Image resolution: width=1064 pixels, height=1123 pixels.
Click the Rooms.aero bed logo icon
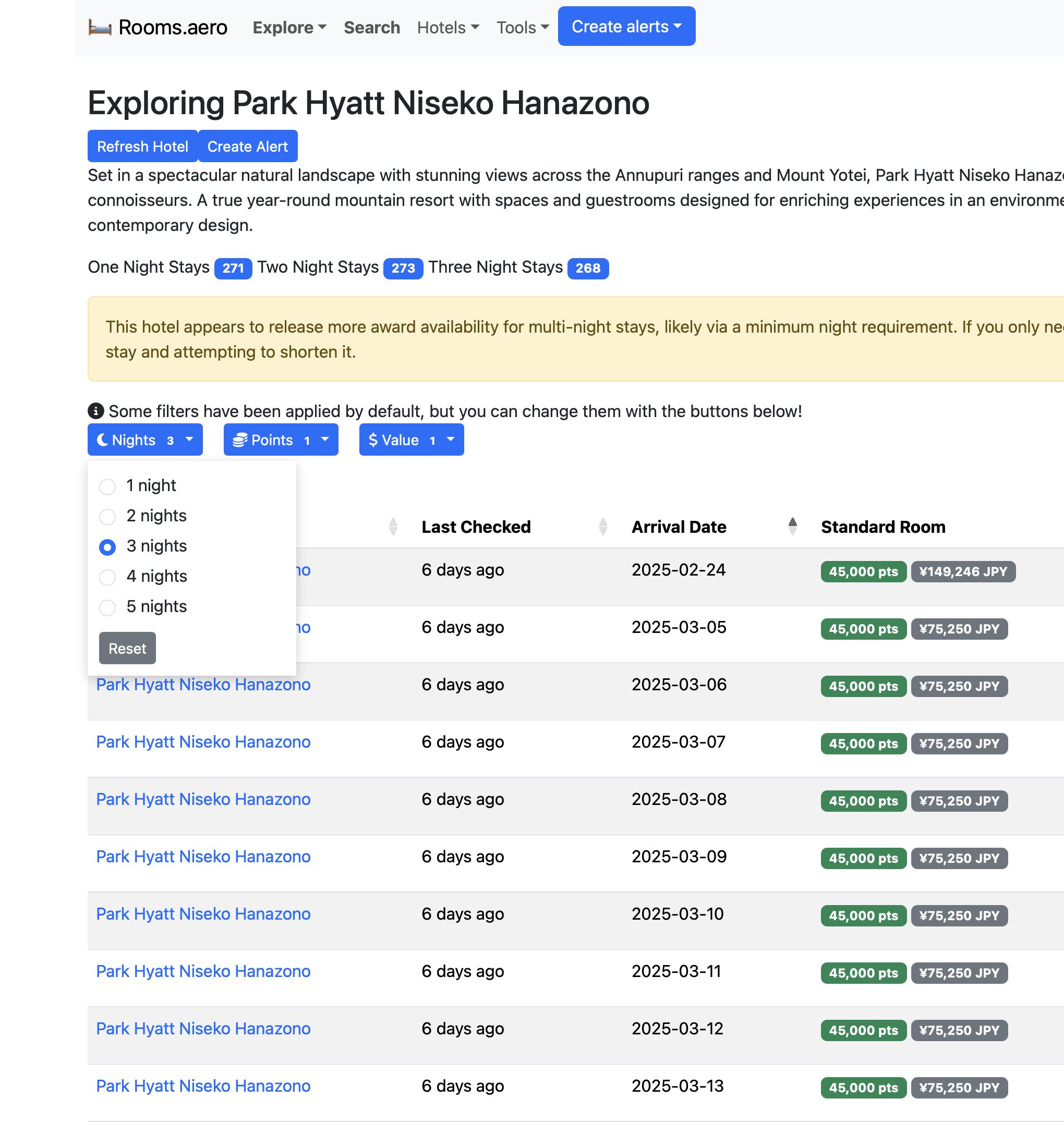(x=100, y=27)
